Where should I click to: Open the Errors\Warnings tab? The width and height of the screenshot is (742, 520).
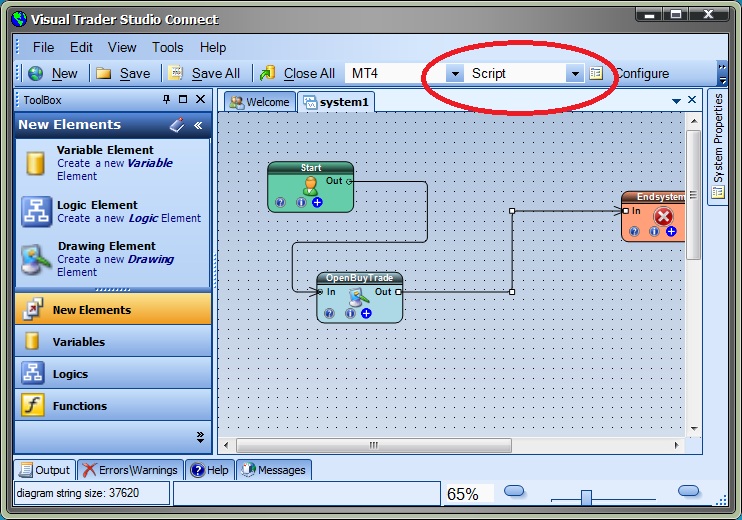[x=130, y=470]
